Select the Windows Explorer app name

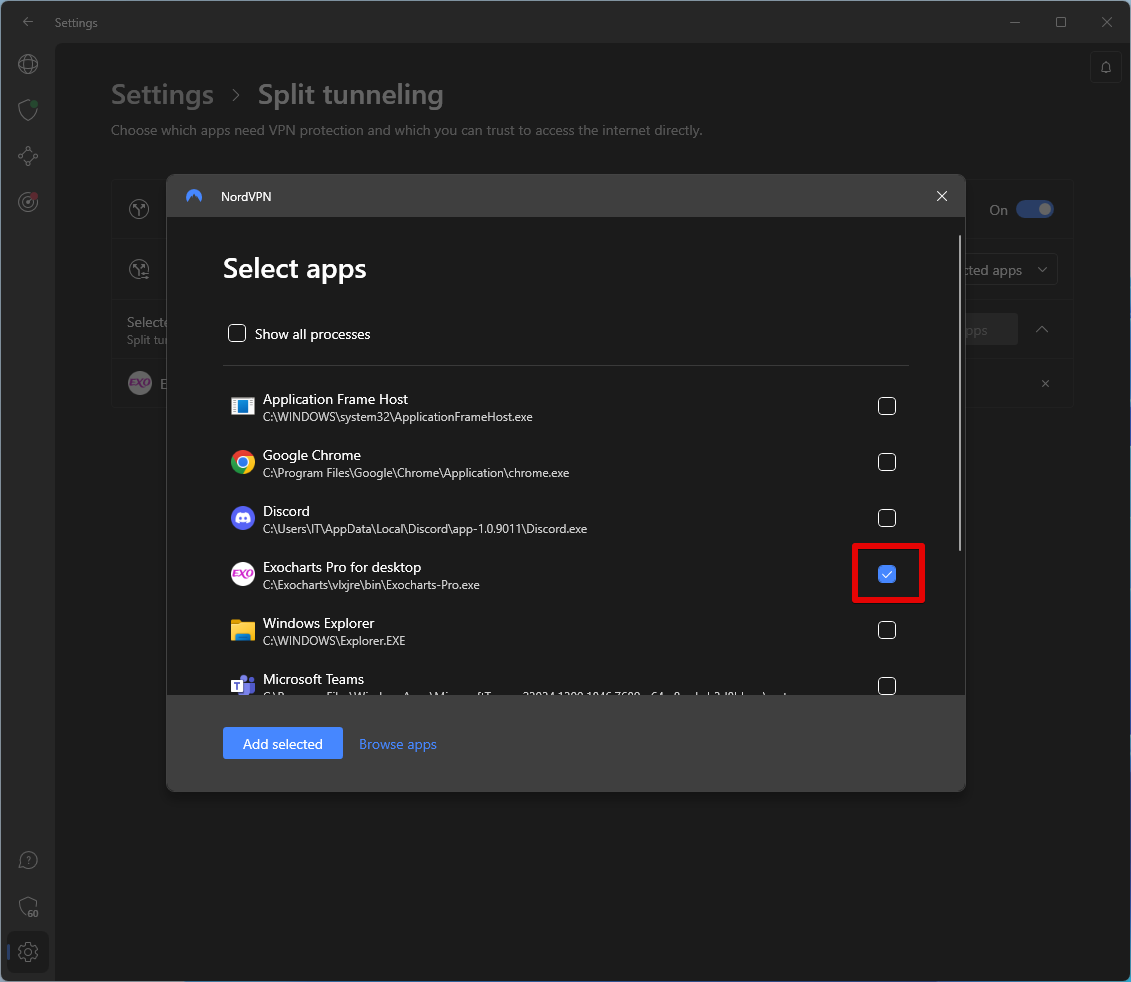pos(318,623)
